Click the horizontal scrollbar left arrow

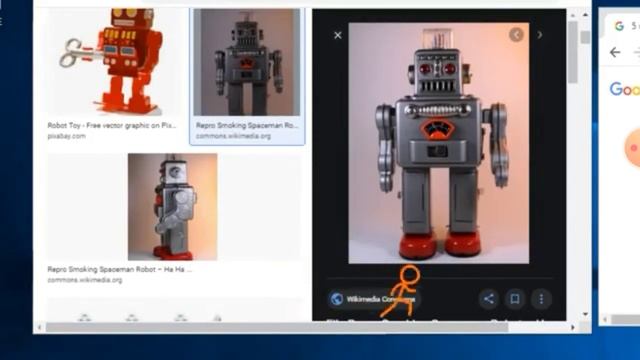[40, 327]
